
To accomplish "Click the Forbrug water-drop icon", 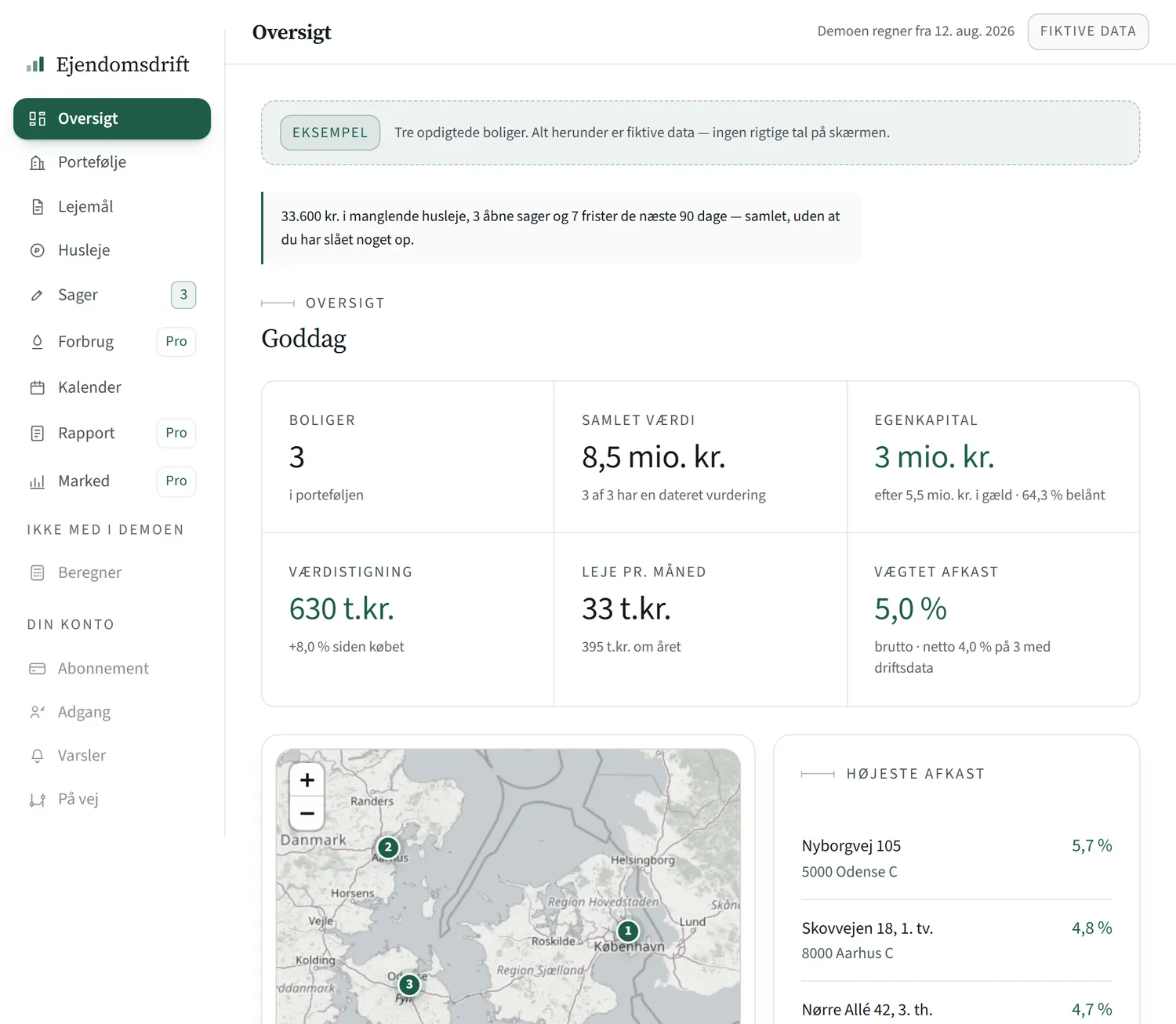I will [37, 342].
